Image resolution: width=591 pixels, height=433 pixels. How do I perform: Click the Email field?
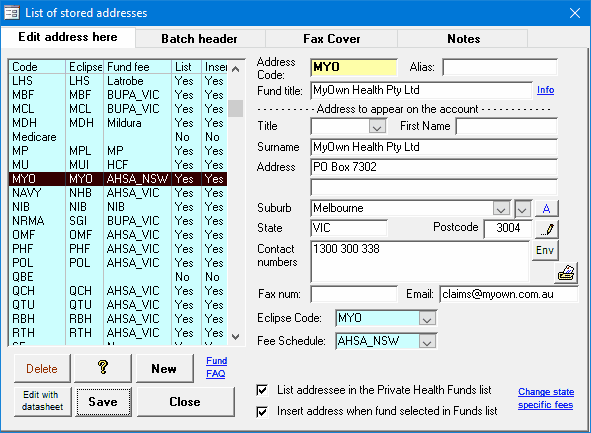[508, 294]
